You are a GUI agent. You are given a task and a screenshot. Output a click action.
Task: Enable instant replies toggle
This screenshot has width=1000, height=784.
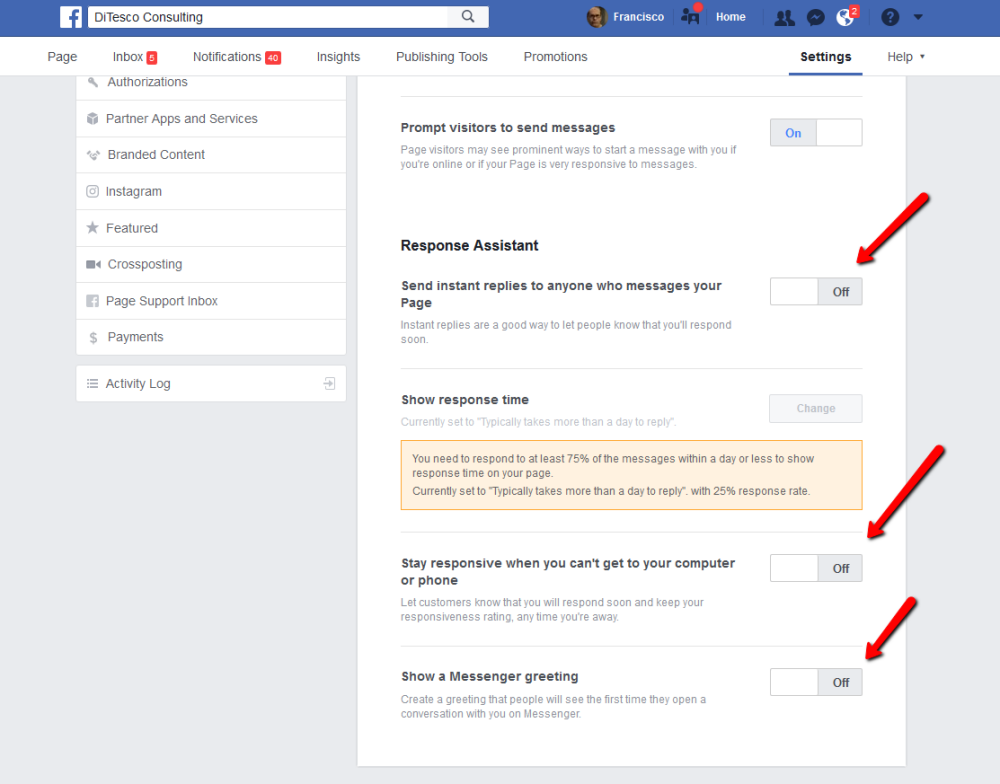pyautogui.click(x=816, y=292)
